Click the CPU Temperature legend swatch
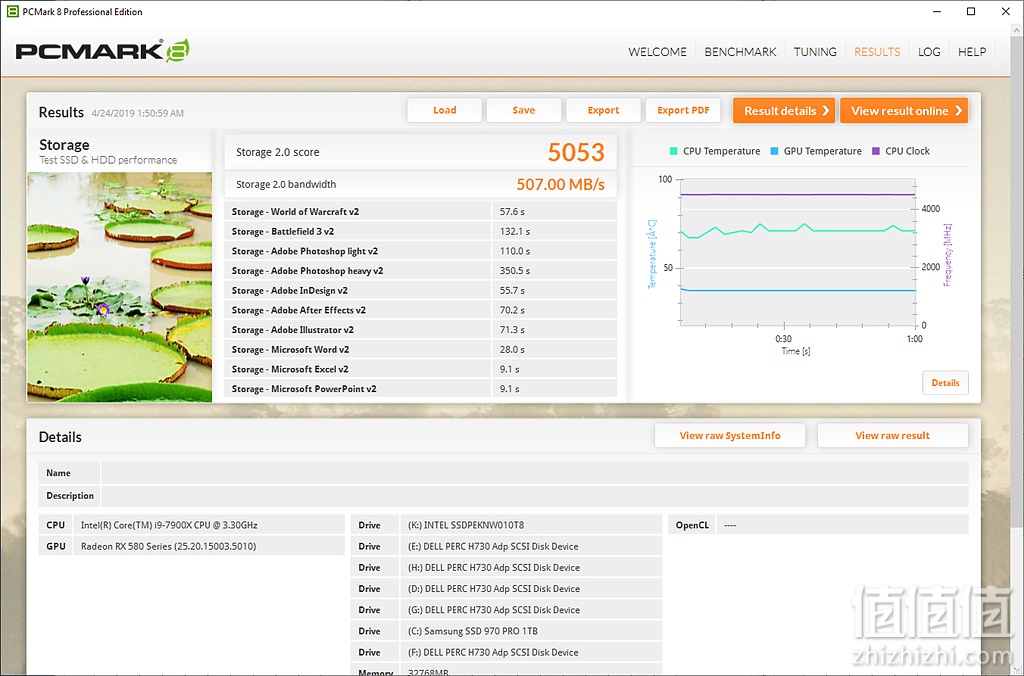 pyautogui.click(x=673, y=151)
